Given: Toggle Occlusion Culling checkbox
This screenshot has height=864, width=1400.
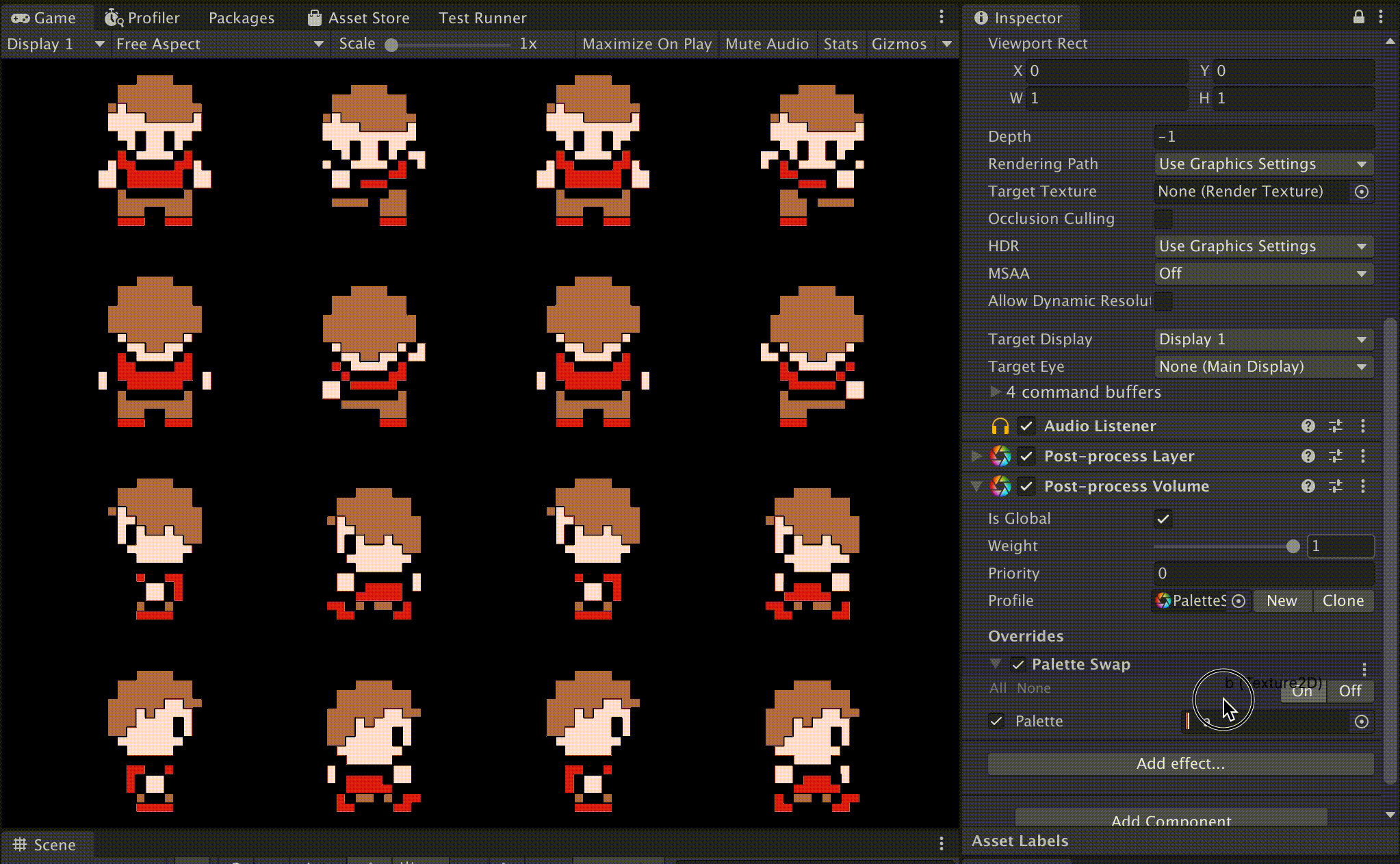Looking at the screenshot, I should click(1163, 219).
